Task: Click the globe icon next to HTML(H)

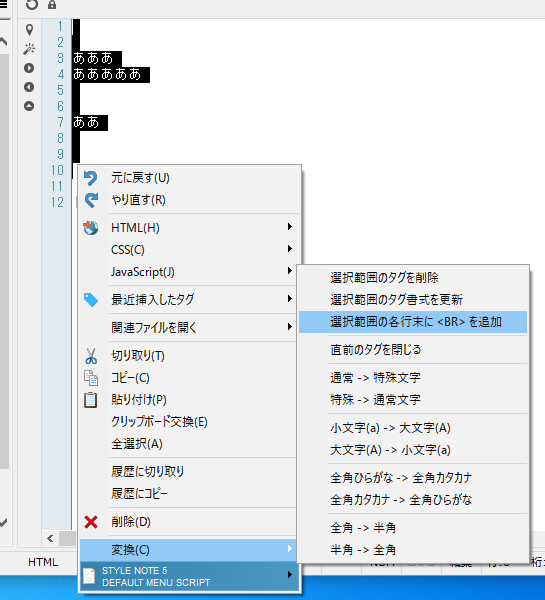Action: point(91,228)
